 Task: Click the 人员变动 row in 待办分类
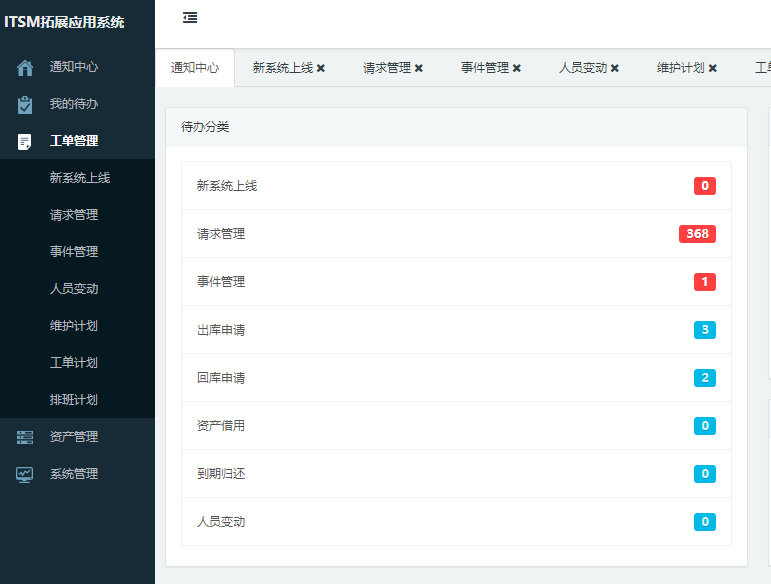click(456, 522)
